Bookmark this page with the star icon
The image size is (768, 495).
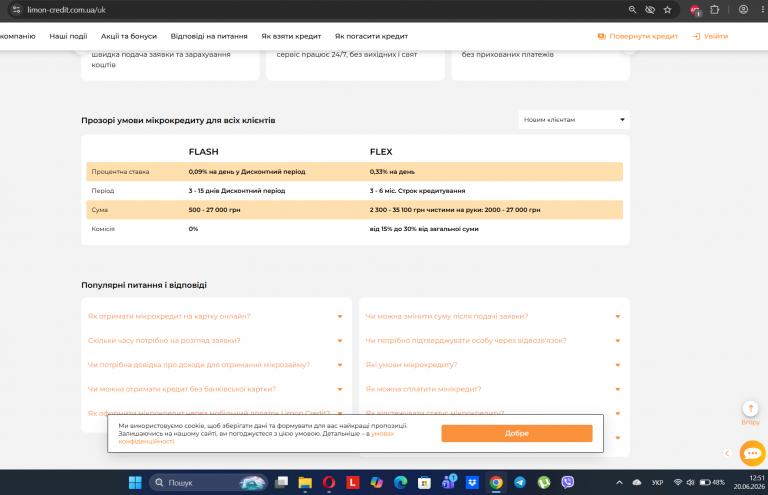coord(668,10)
